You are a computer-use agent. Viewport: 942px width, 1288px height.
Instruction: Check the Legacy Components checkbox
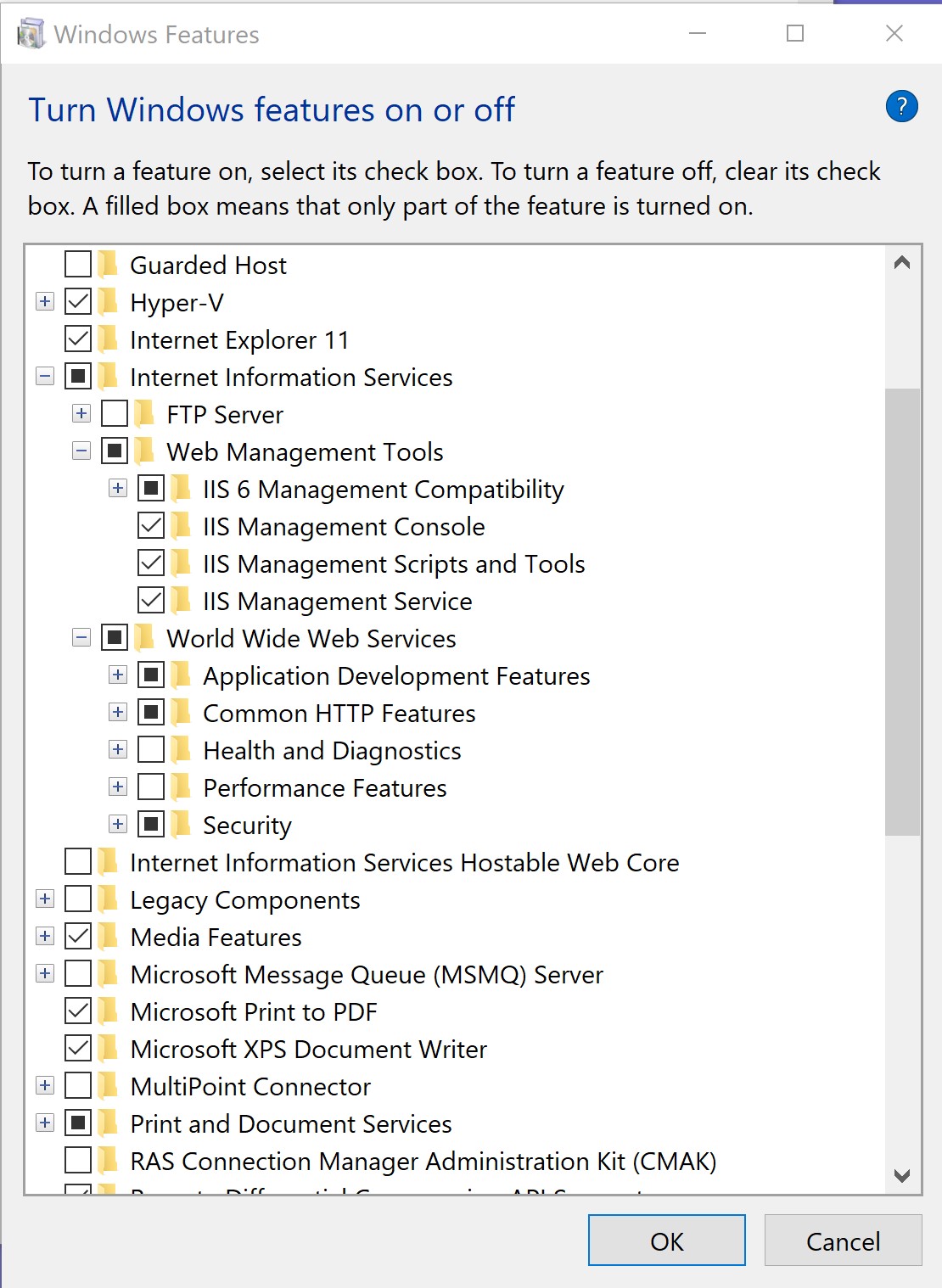[x=78, y=899]
